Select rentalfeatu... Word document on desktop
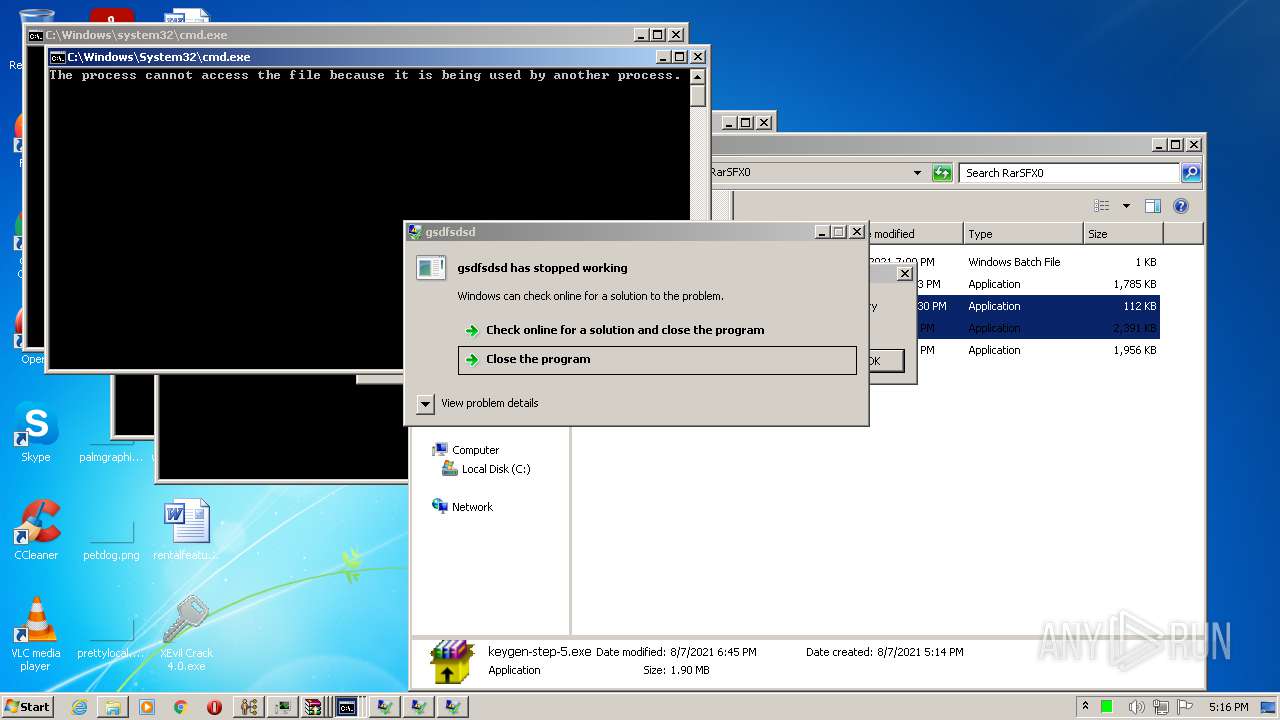This screenshot has width=1280, height=720. click(x=186, y=531)
